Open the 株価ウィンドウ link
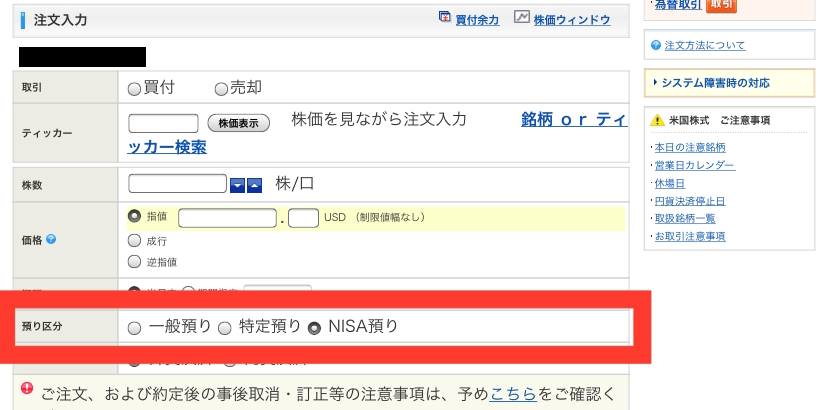This screenshot has height=410, width=819. pos(572,20)
